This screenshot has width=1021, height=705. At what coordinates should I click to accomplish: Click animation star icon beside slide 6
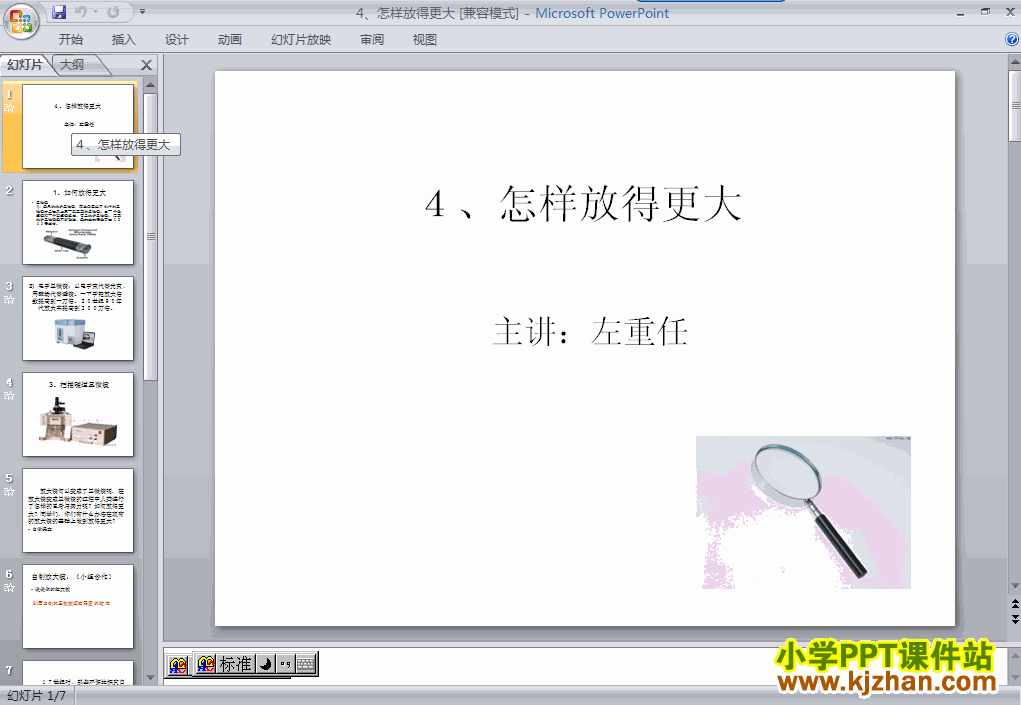point(9,588)
